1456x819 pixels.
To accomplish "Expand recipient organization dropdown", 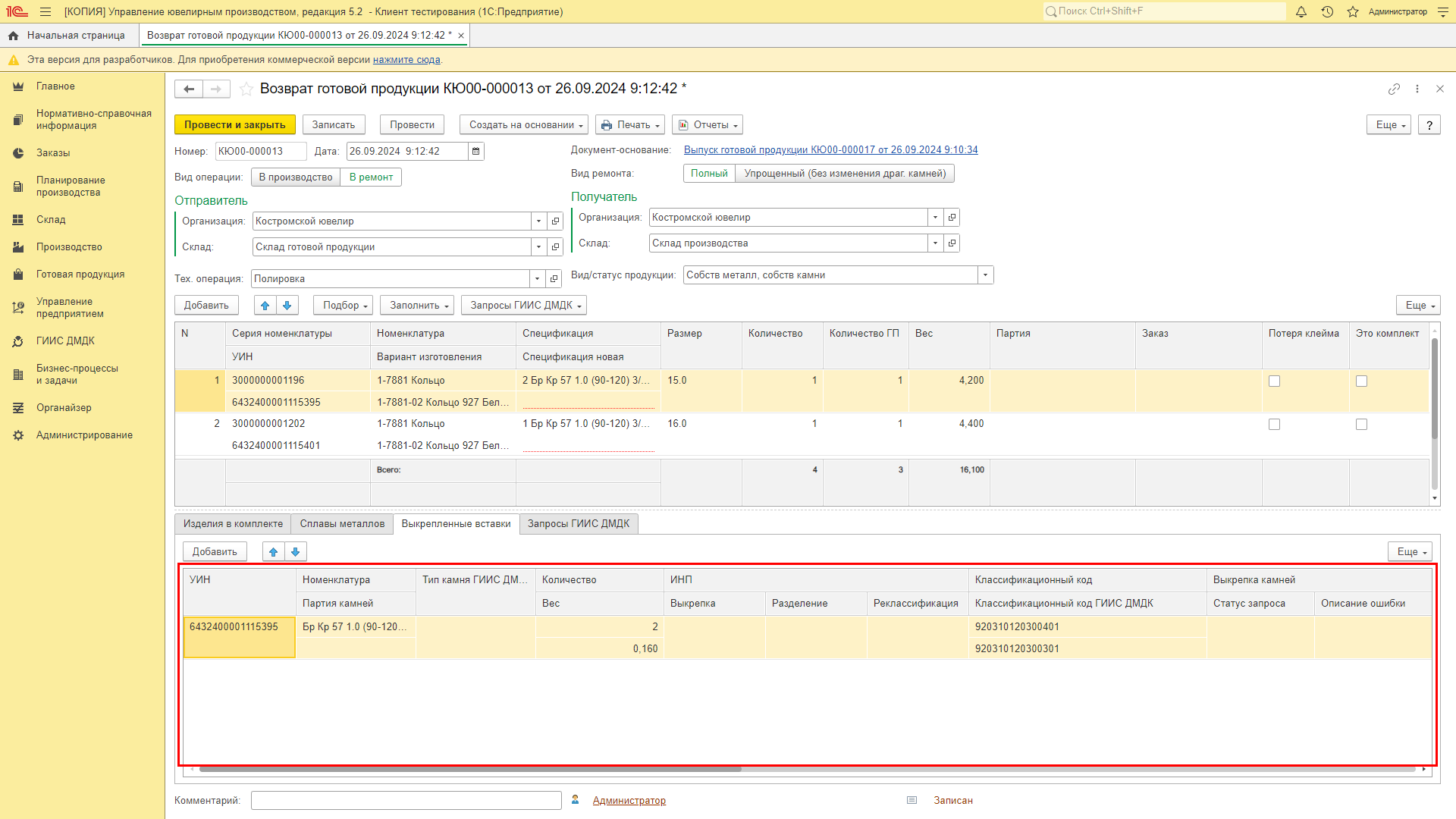I will pos(936,218).
